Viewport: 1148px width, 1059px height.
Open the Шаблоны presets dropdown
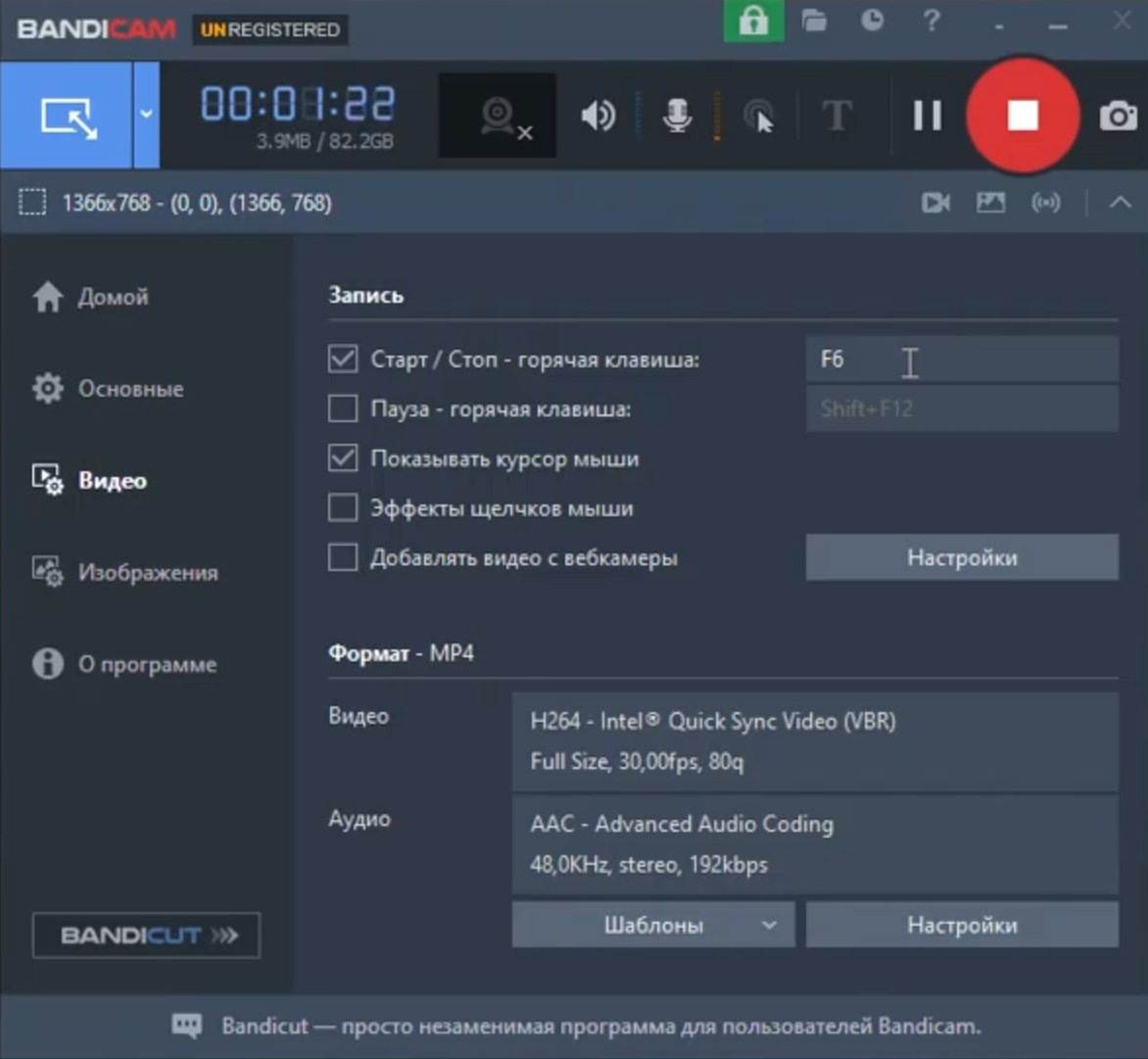coord(653,925)
